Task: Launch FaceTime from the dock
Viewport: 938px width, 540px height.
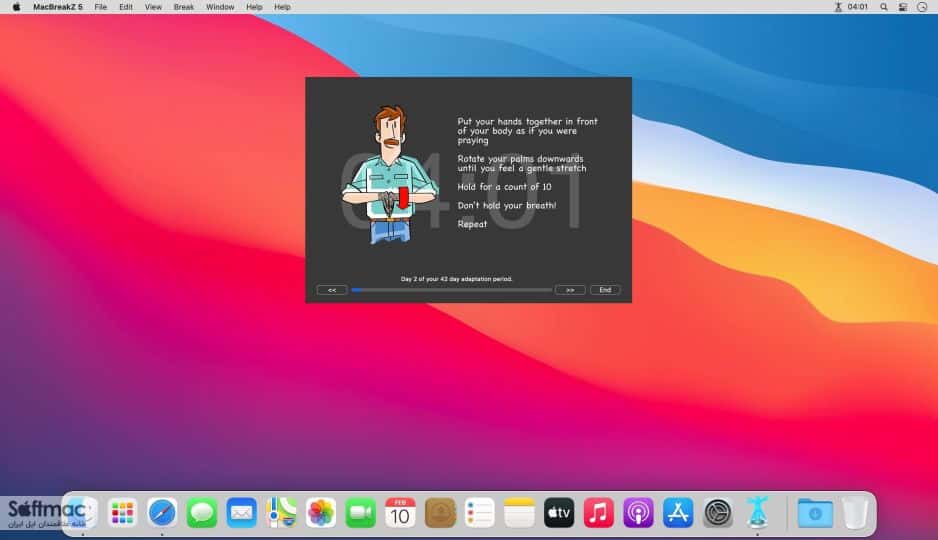Action: point(361,513)
